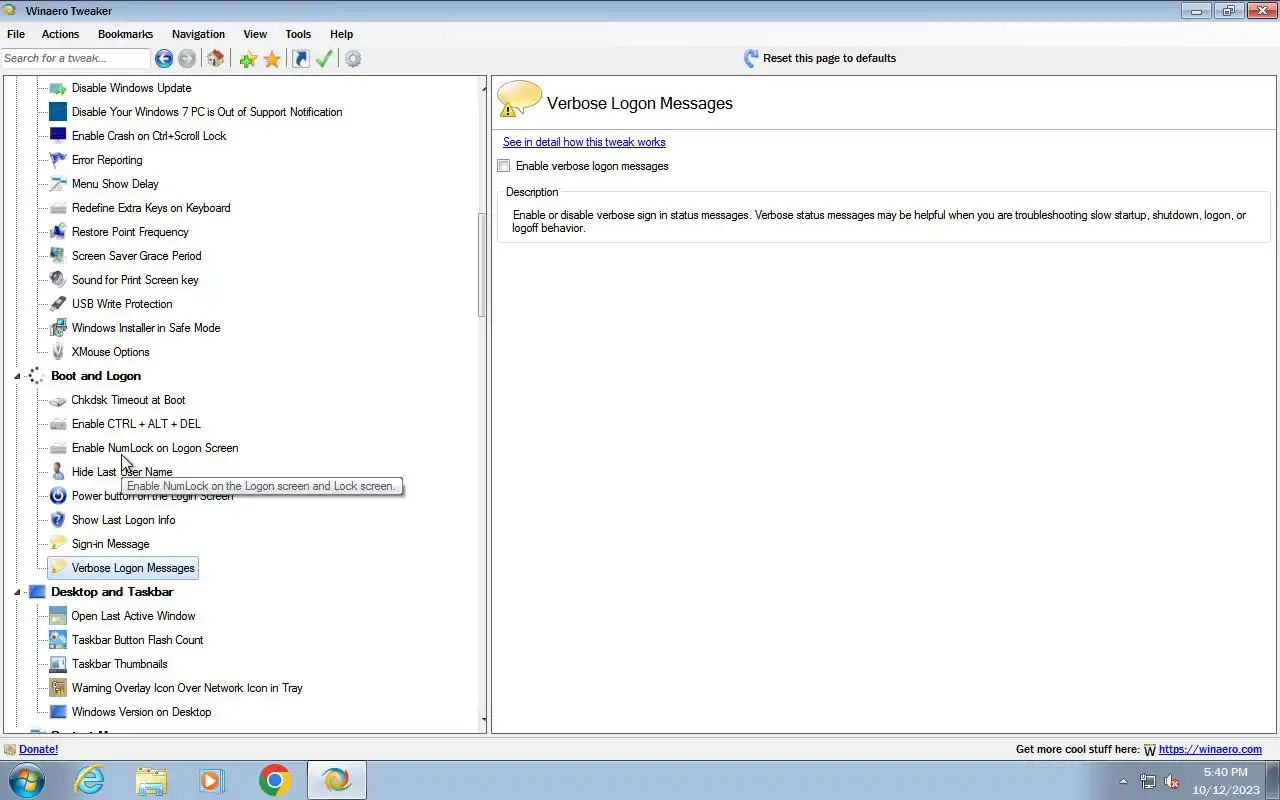1280x800 pixels.
Task: Click the Restore Point Frequency icon
Action: pyautogui.click(x=58, y=232)
